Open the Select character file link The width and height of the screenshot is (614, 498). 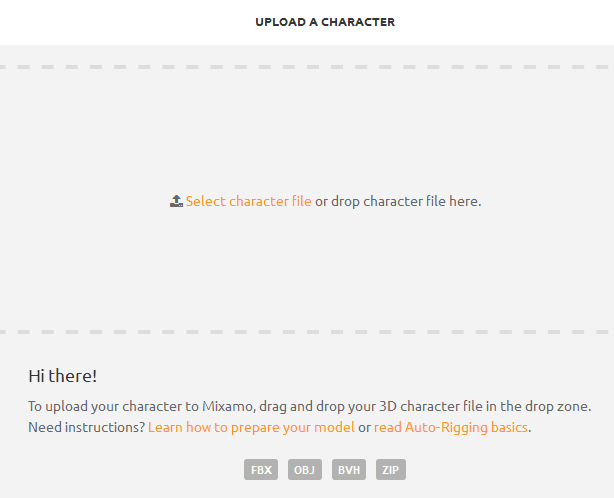[x=249, y=201]
